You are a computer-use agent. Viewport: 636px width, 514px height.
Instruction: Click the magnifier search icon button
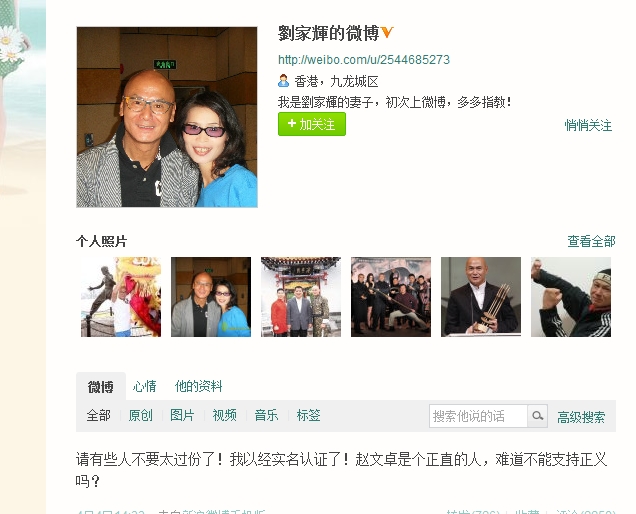pos(537,416)
